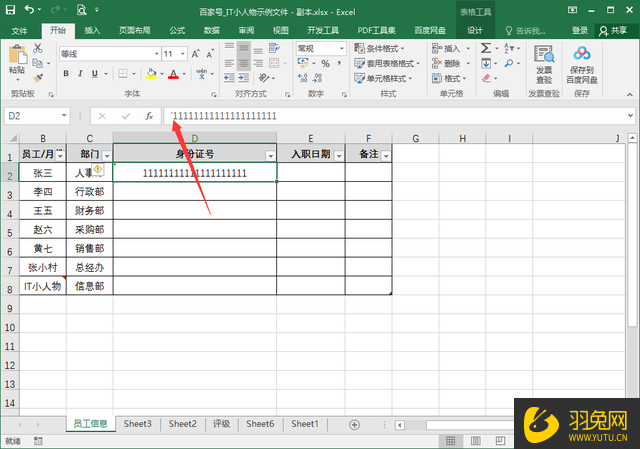The width and height of the screenshot is (640, 449).
Task: Click the 告诉我 search box
Action: [525, 31]
